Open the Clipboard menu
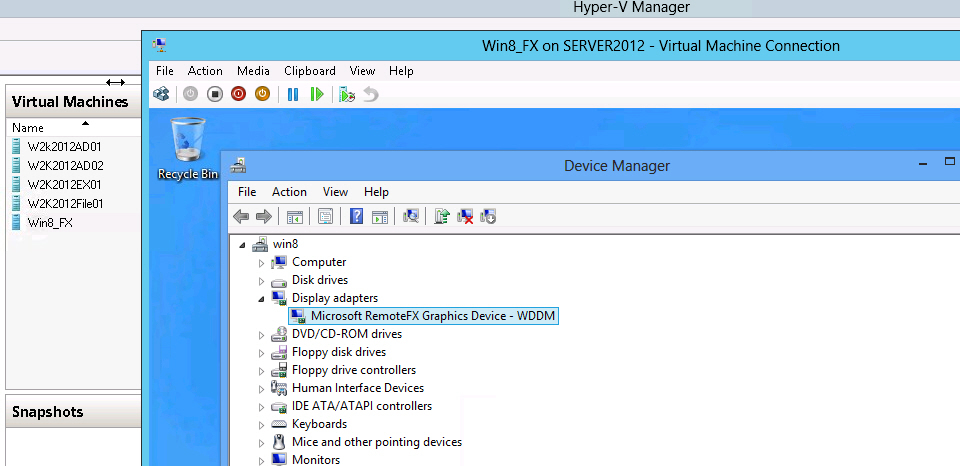The image size is (960, 466). 310,71
